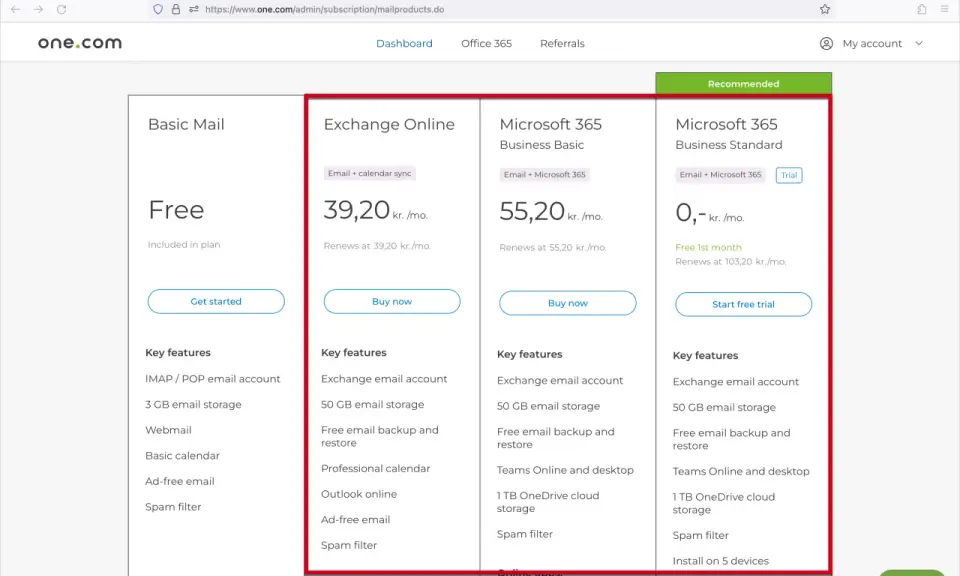Open the browser hamburger menu
The height and width of the screenshot is (576, 960).
point(945,9)
